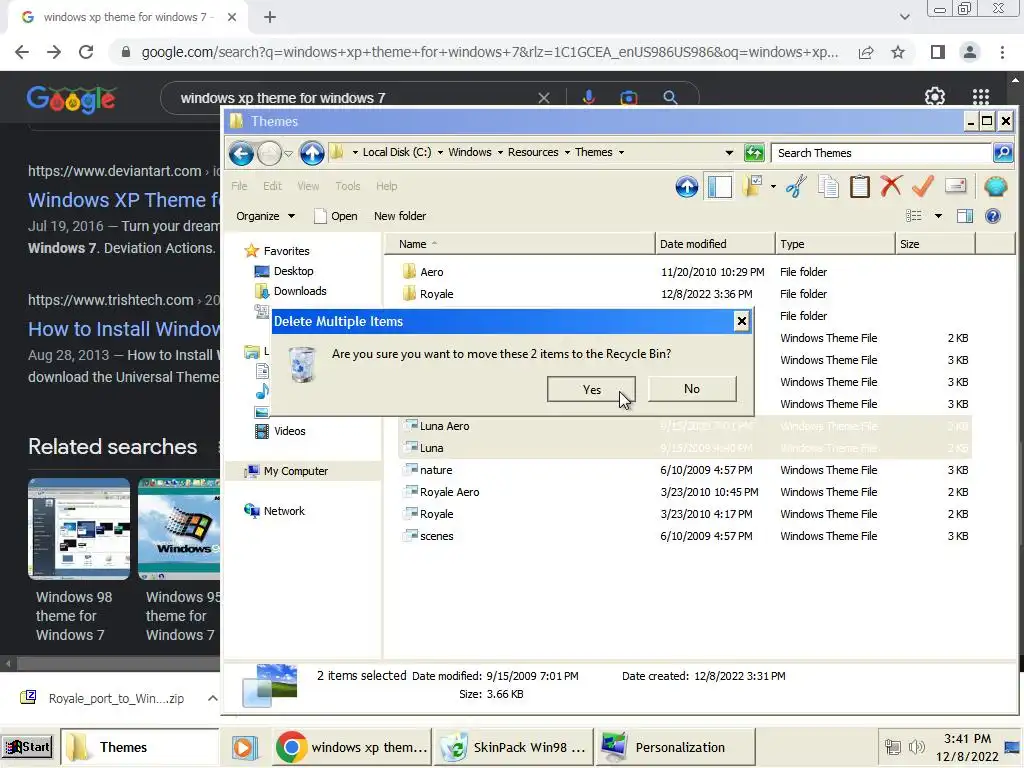Click the email envelope toolbar icon
Image resolution: width=1024 pixels, height=768 pixels.
pos(955,186)
